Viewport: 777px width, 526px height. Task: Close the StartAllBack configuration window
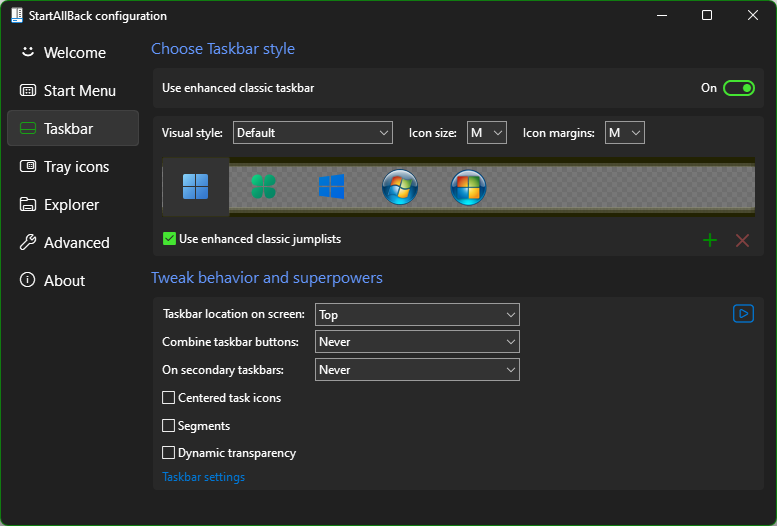coord(753,15)
